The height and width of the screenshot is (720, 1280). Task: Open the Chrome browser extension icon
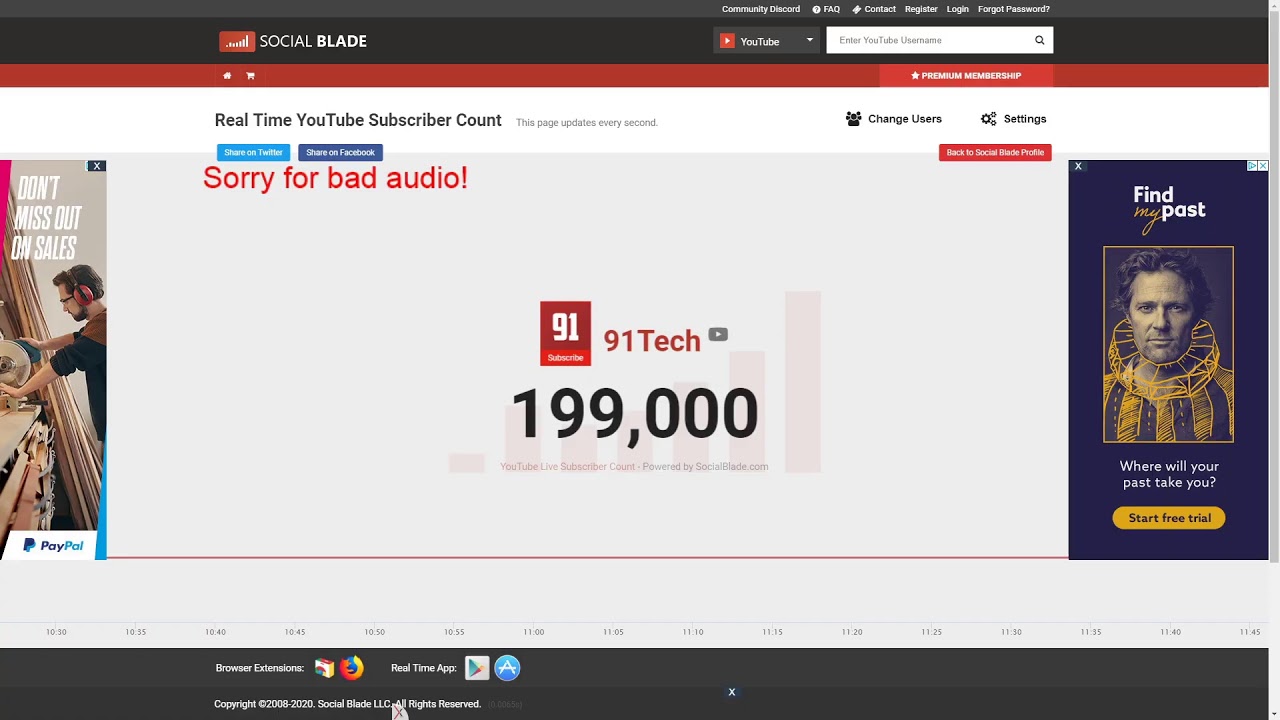pos(324,668)
